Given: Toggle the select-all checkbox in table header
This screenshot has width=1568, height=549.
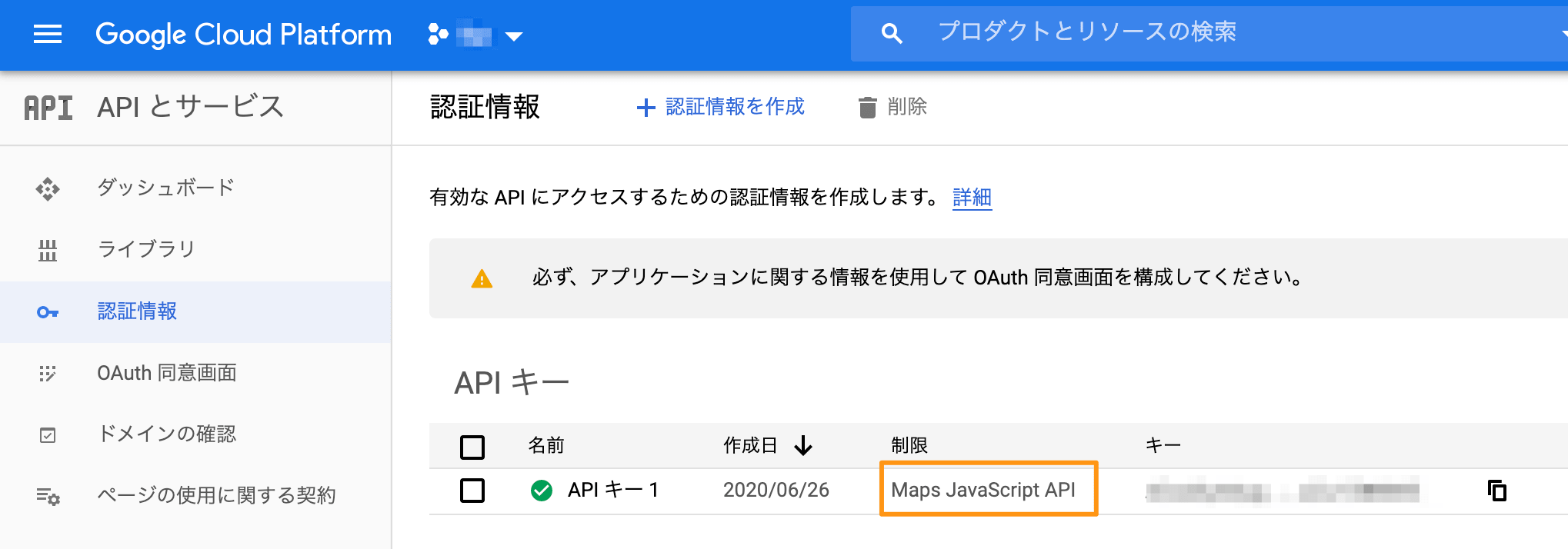Looking at the screenshot, I should click(x=472, y=447).
